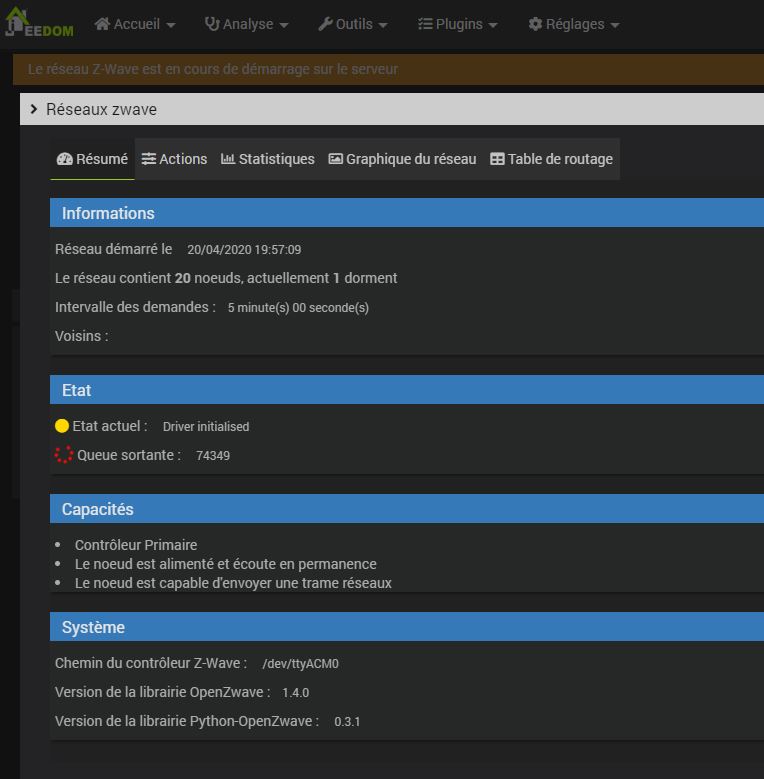Click the yellow Etat actuel status indicator
This screenshot has height=779, width=764.
pyautogui.click(x=62, y=426)
